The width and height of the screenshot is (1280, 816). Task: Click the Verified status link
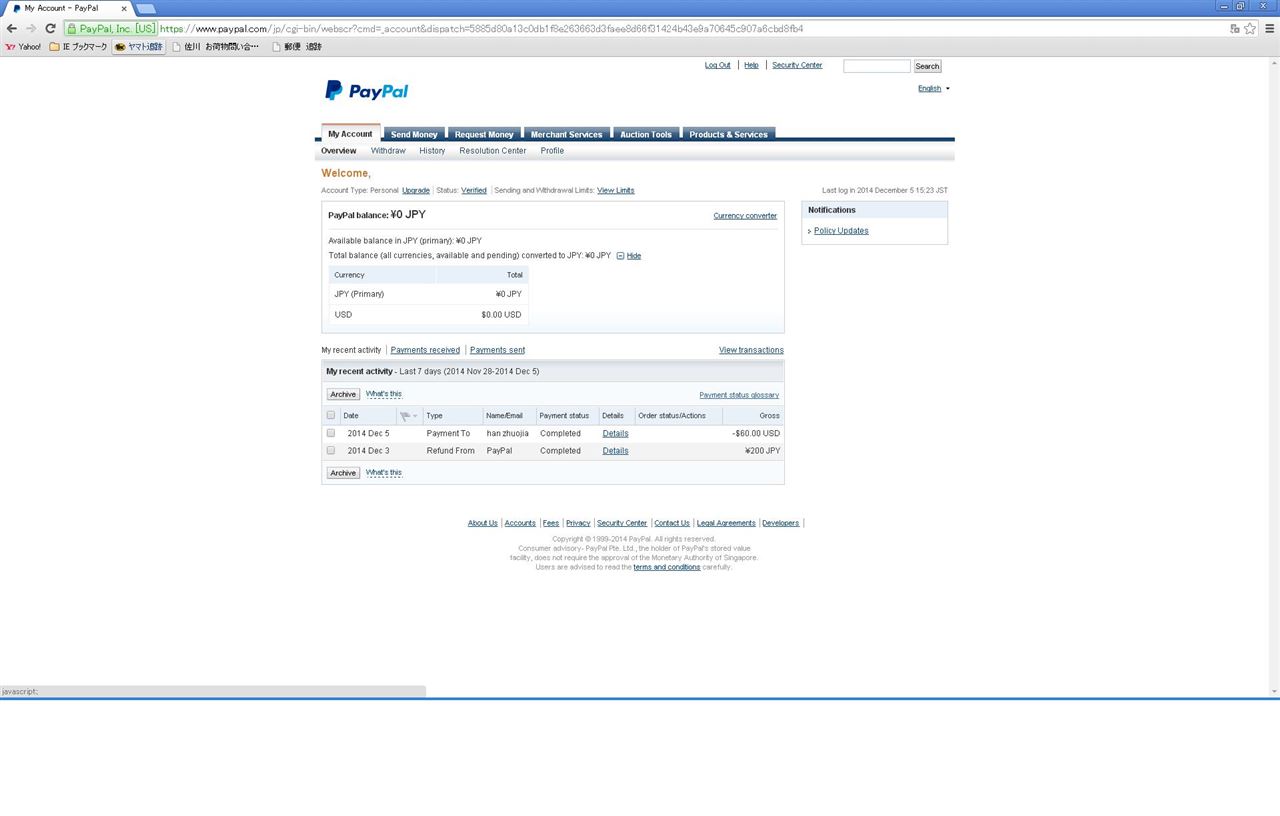tap(474, 190)
